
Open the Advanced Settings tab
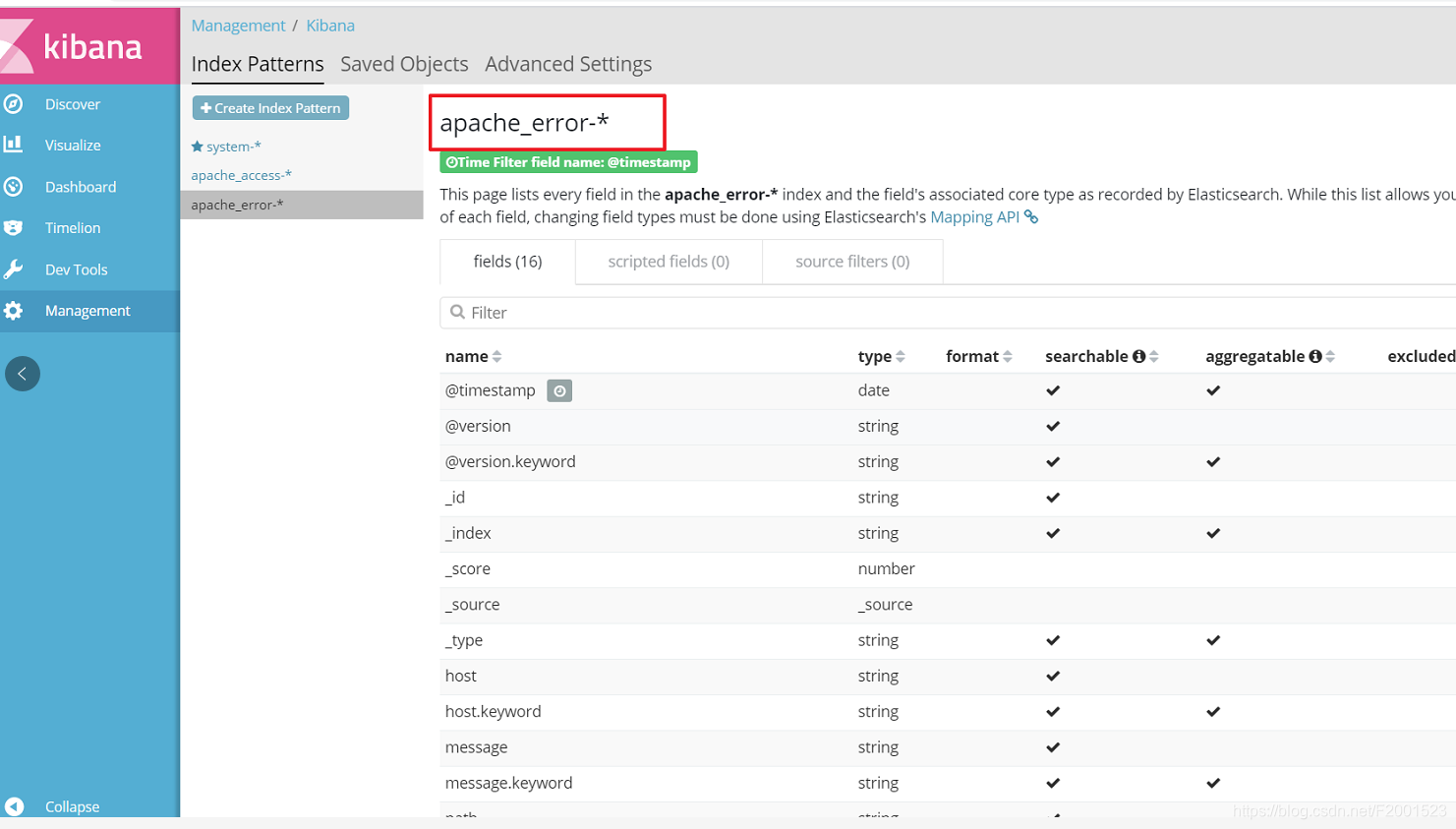tap(568, 64)
